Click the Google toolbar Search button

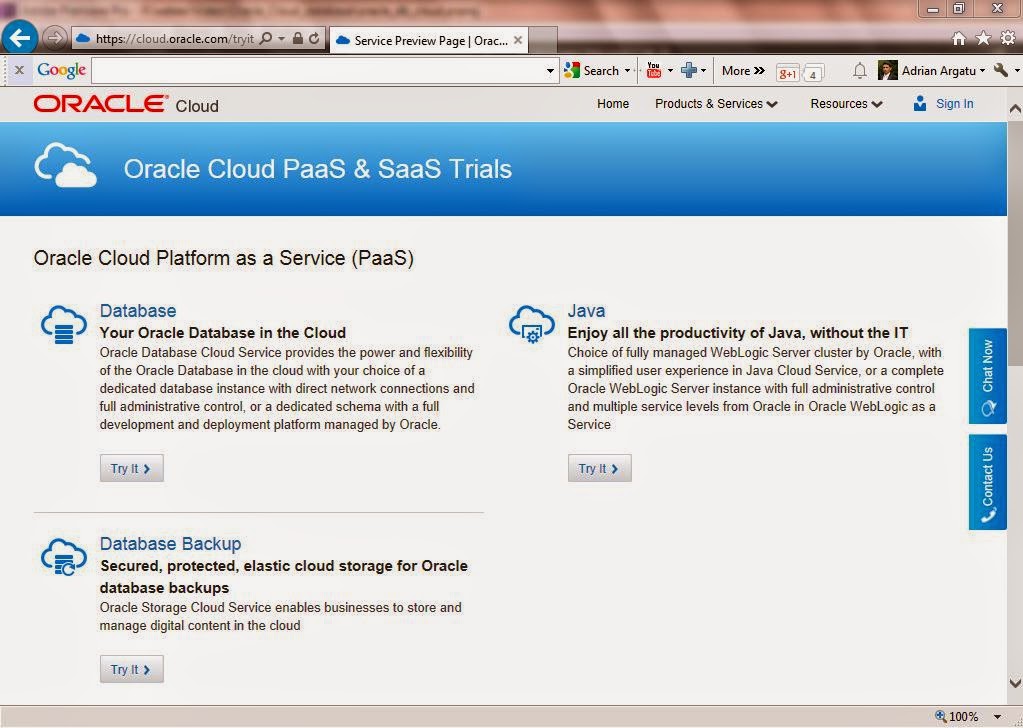click(592, 70)
